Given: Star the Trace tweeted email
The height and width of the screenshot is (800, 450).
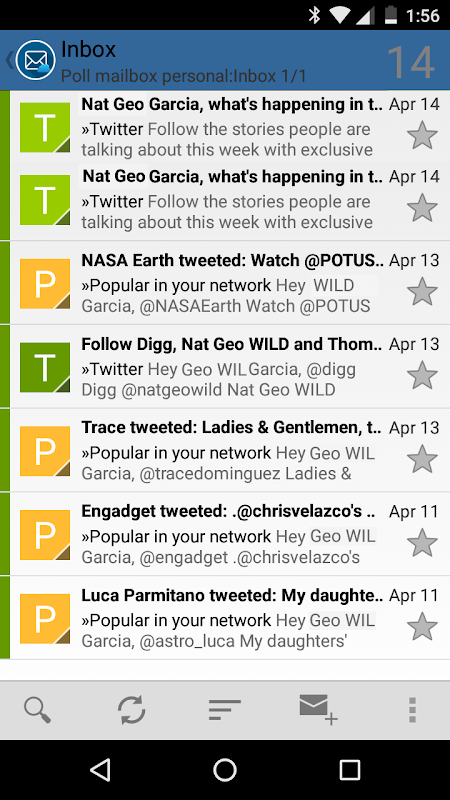Looking at the screenshot, I should (422, 459).
